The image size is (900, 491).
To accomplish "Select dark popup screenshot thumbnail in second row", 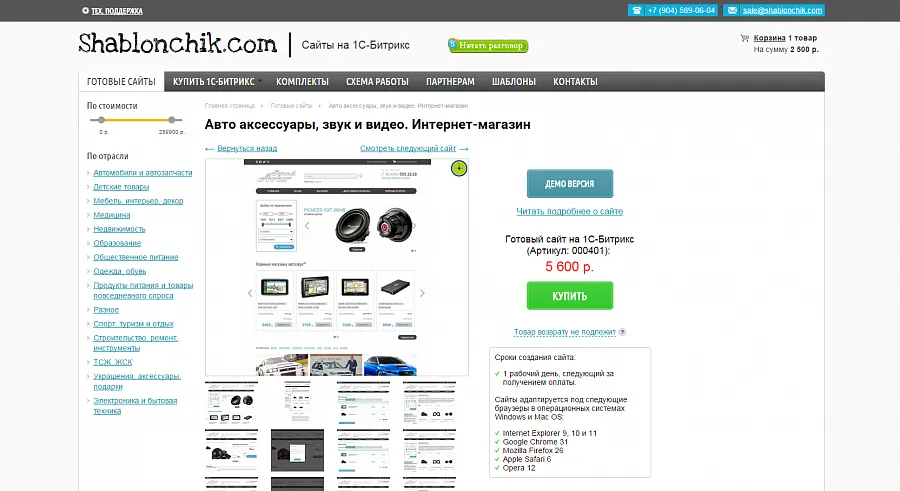I will [297, 451].
